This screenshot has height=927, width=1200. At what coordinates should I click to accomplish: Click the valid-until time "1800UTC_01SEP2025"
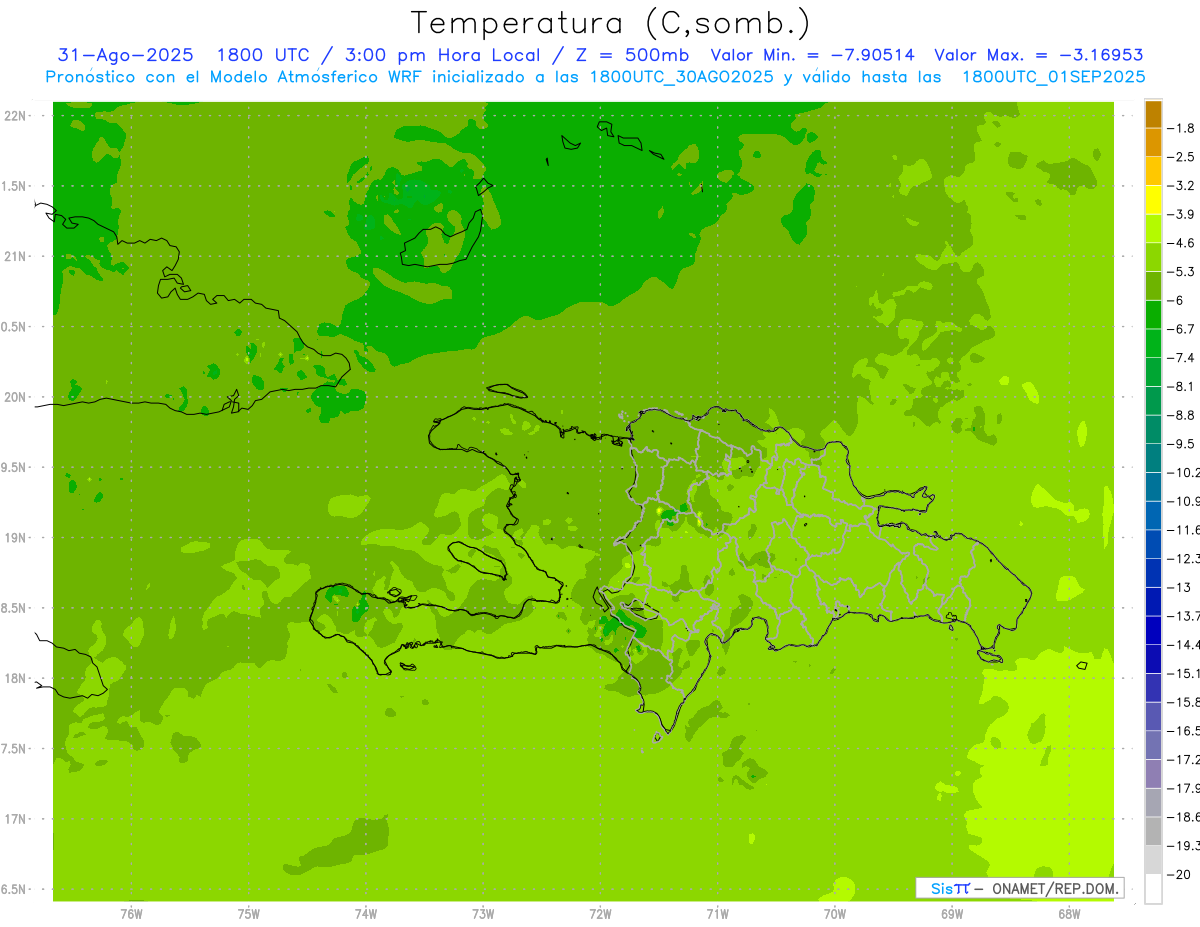pos(1053,77)
